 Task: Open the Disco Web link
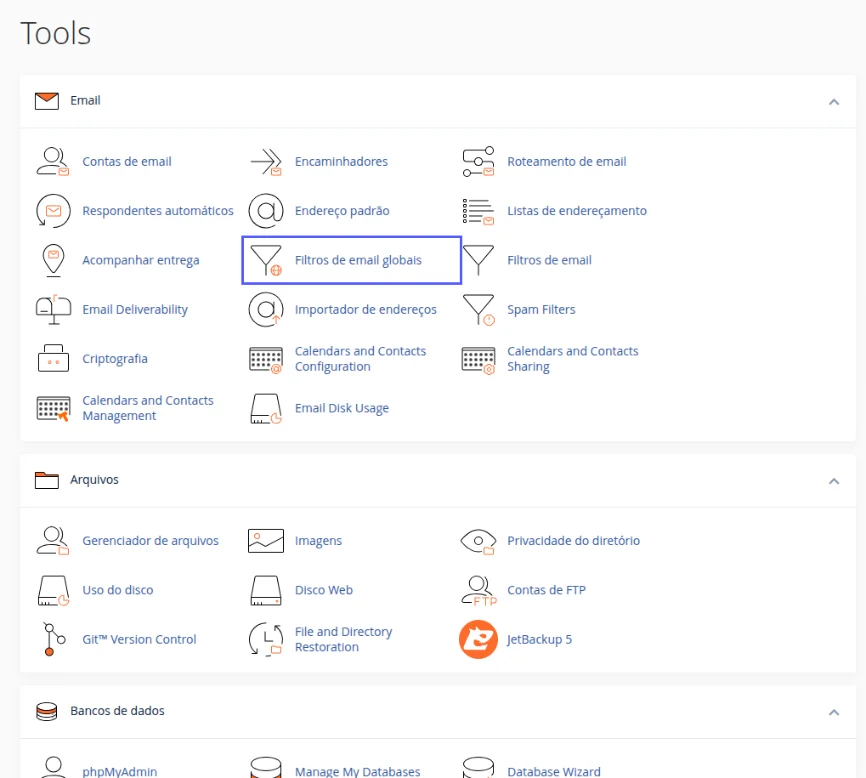[x=324, y=590]
